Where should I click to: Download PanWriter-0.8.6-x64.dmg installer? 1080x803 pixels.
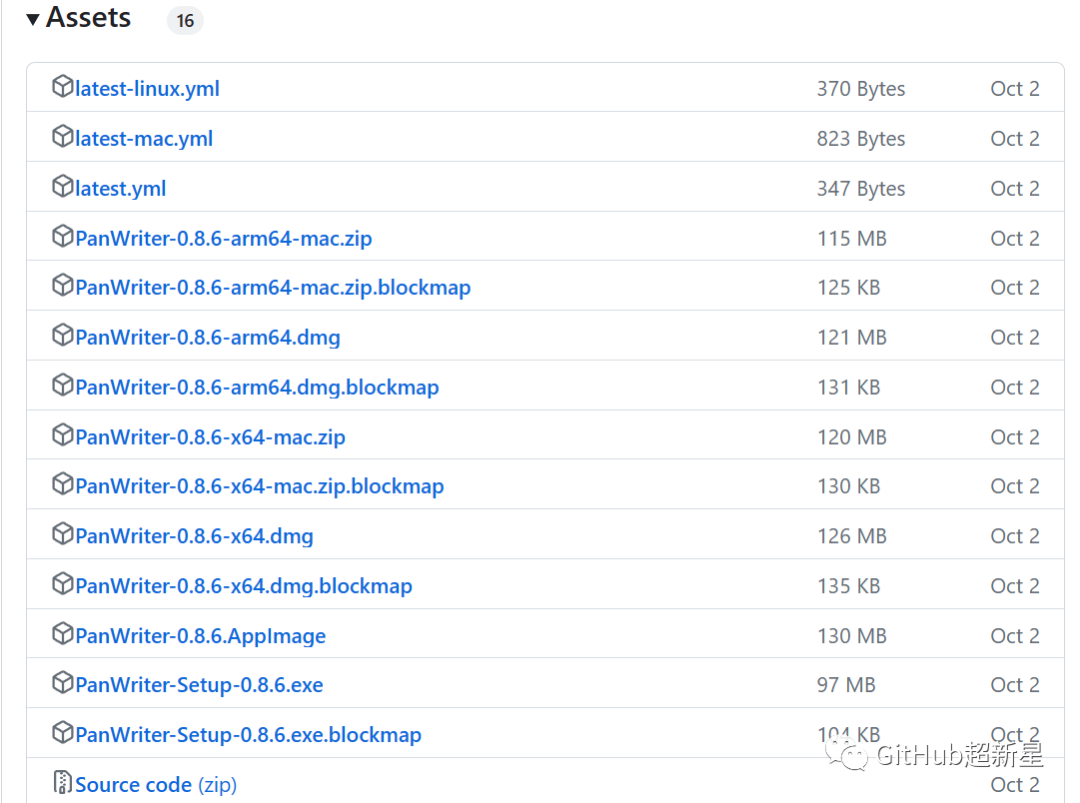(x=194, y=536)
